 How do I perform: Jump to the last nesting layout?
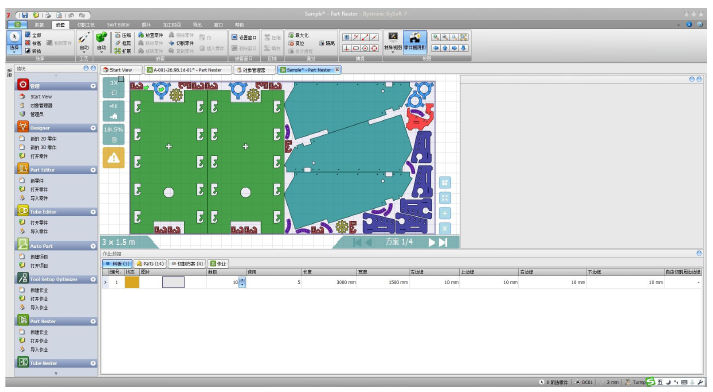[443, 242]
